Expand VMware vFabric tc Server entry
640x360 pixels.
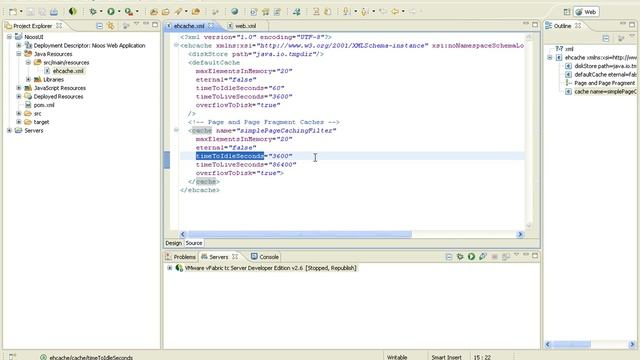pos(169,268)
